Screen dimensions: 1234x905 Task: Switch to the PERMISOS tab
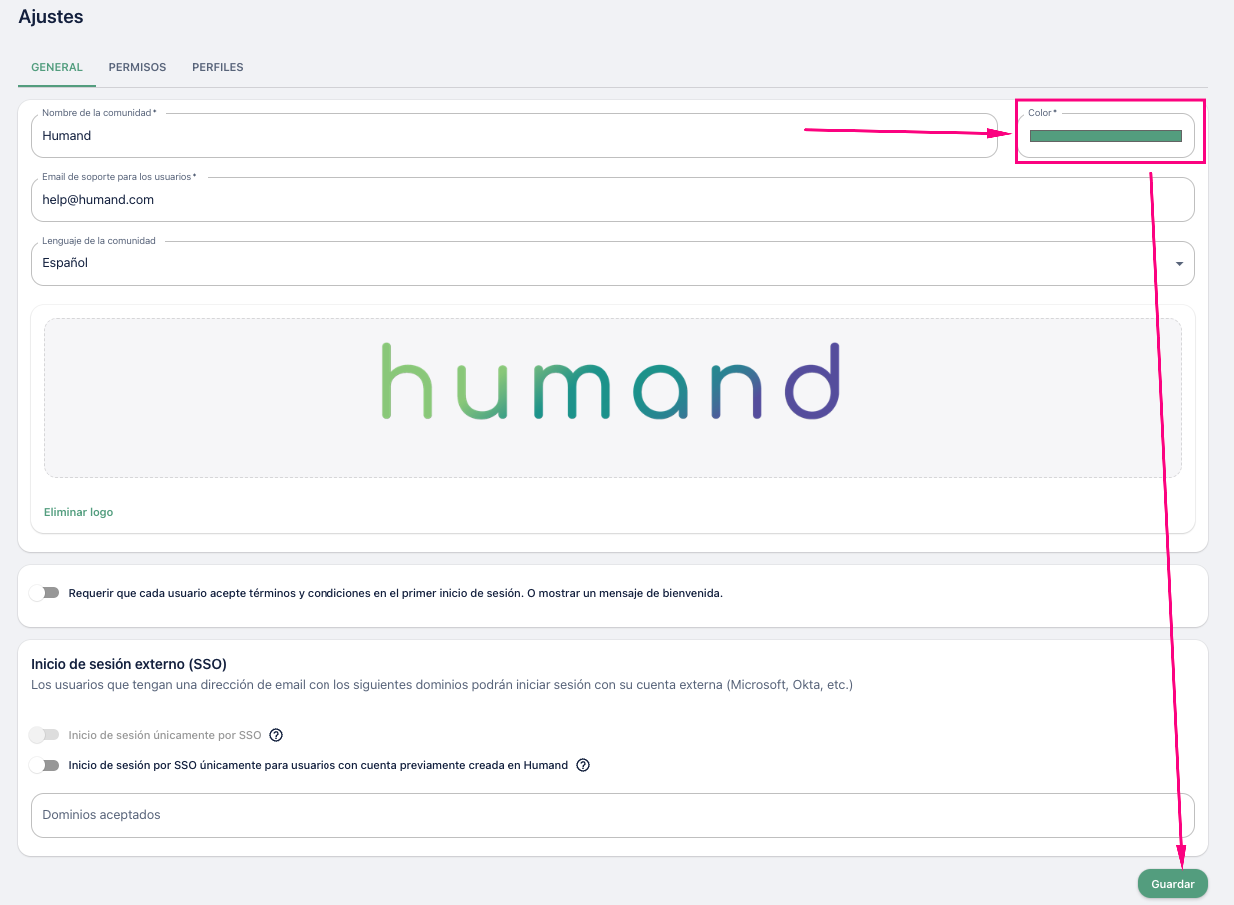137,67
